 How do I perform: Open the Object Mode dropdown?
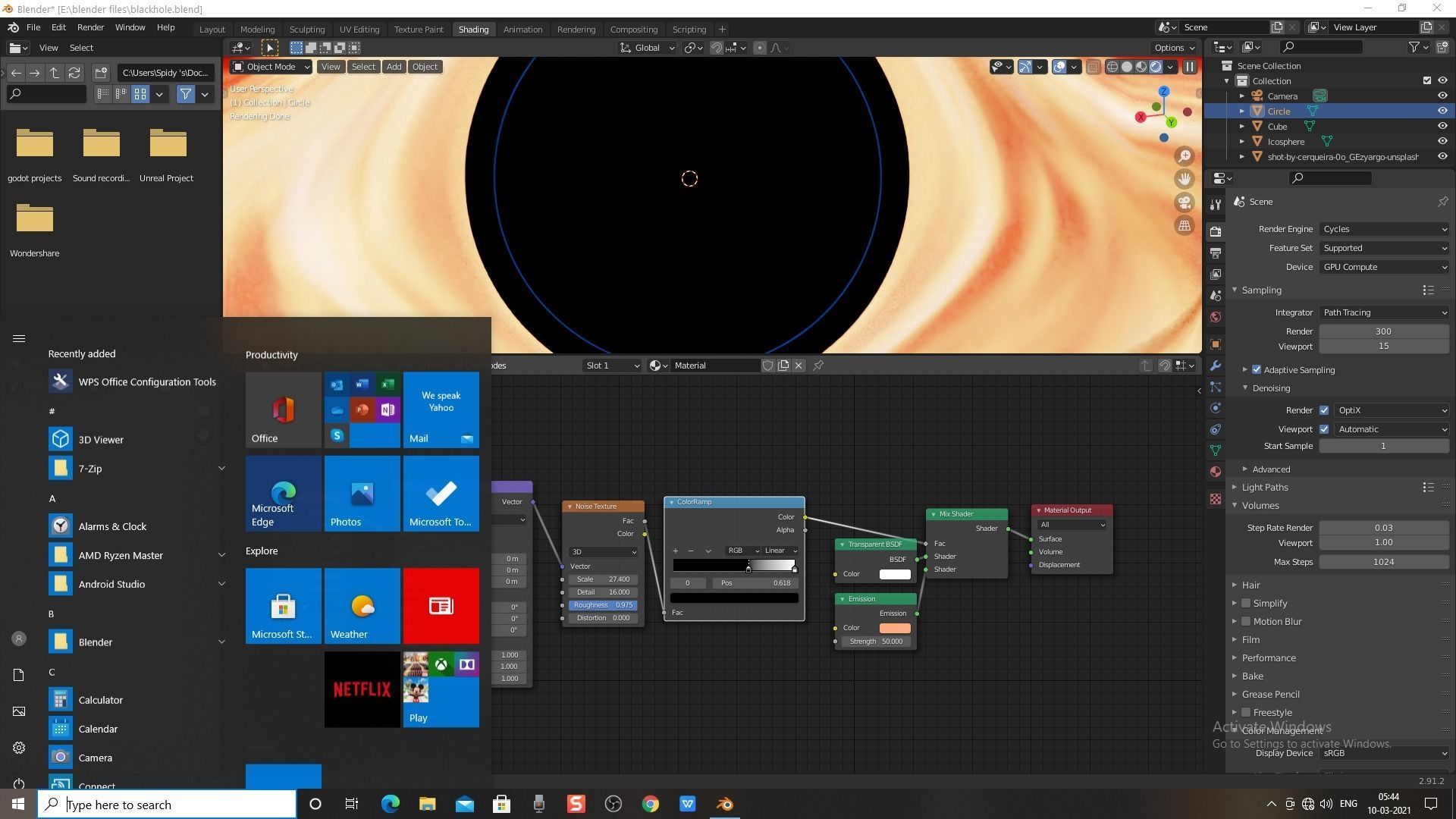pyautogui.click(x=271, y=67)
